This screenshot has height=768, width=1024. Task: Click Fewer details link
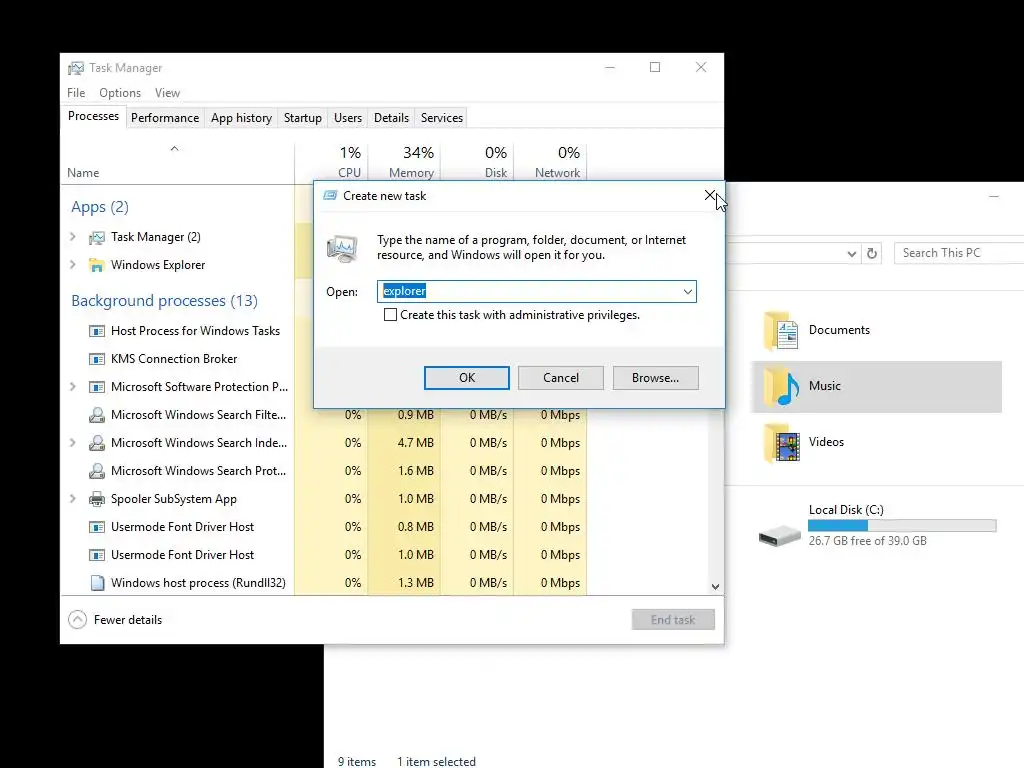pyautogui.click(x=127, y=620)
